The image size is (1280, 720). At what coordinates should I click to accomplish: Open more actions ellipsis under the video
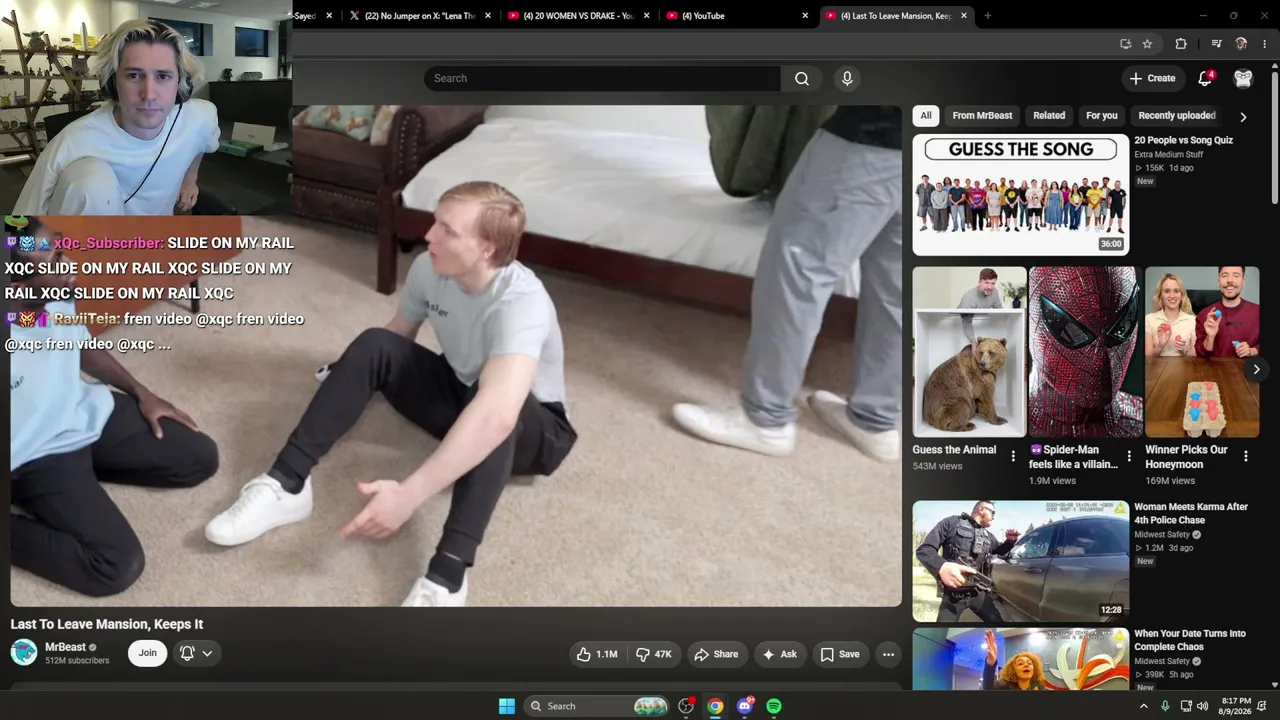[x=888, y=654]
